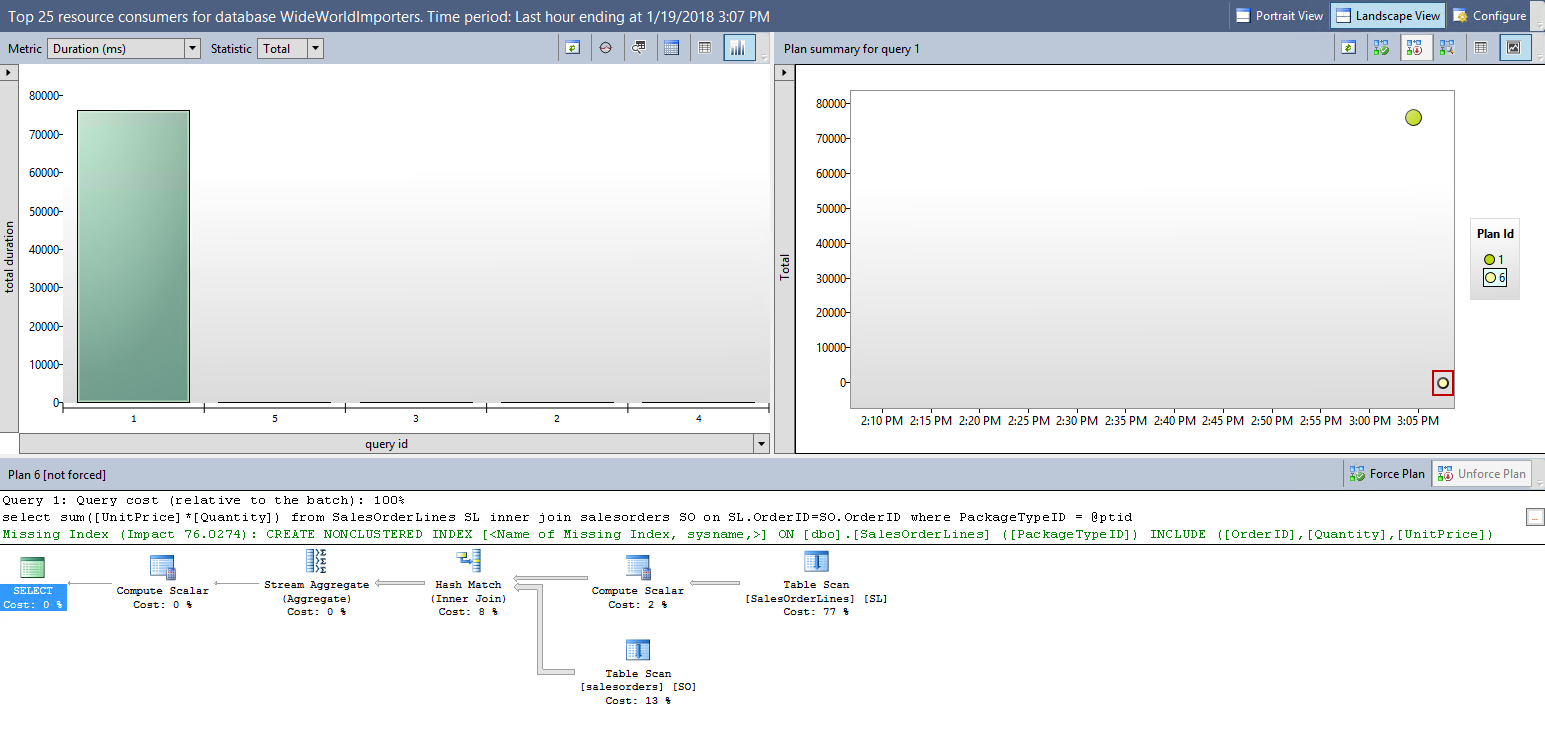Open plan pane toolbar overflow arrow

point(1539,484)
